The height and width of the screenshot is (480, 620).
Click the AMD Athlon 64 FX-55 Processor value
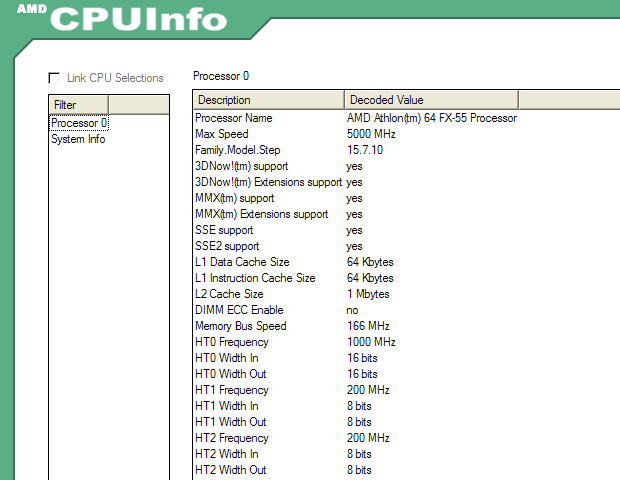(x=431, y=118)
